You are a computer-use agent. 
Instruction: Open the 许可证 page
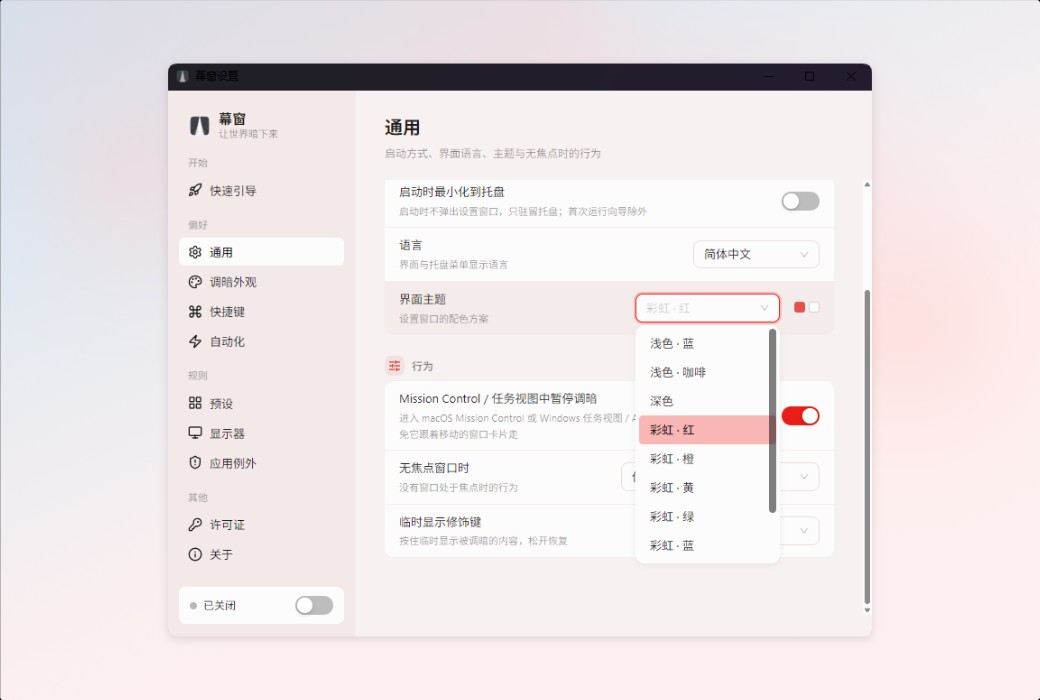point(261,525)
